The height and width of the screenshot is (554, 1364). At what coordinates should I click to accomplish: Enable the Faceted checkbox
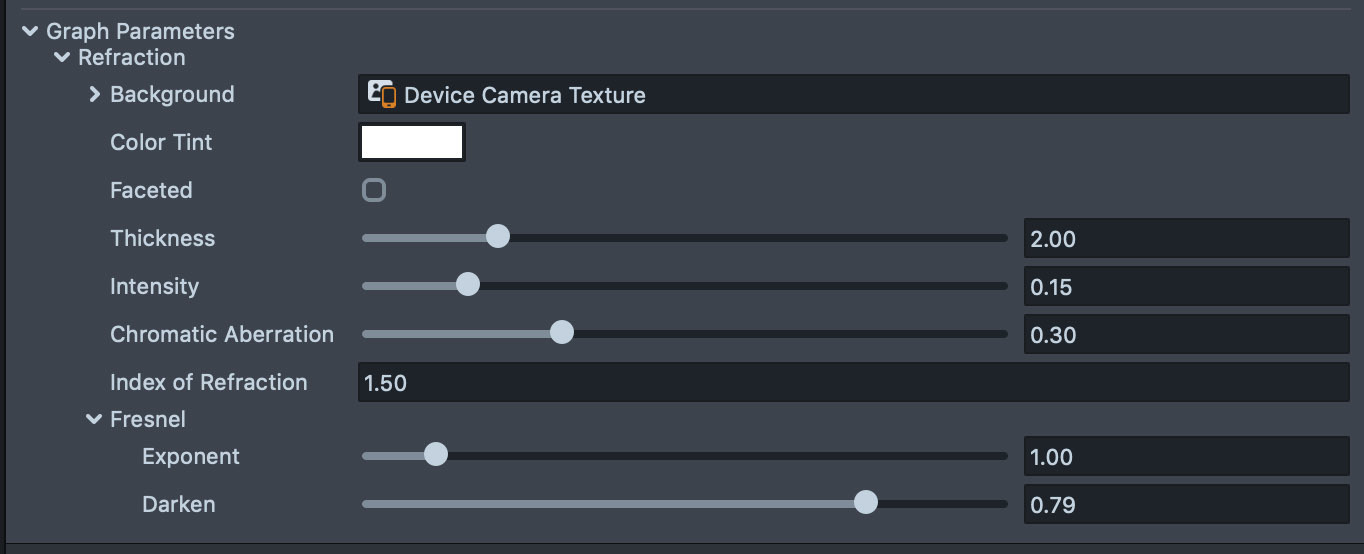click(374, 190)
